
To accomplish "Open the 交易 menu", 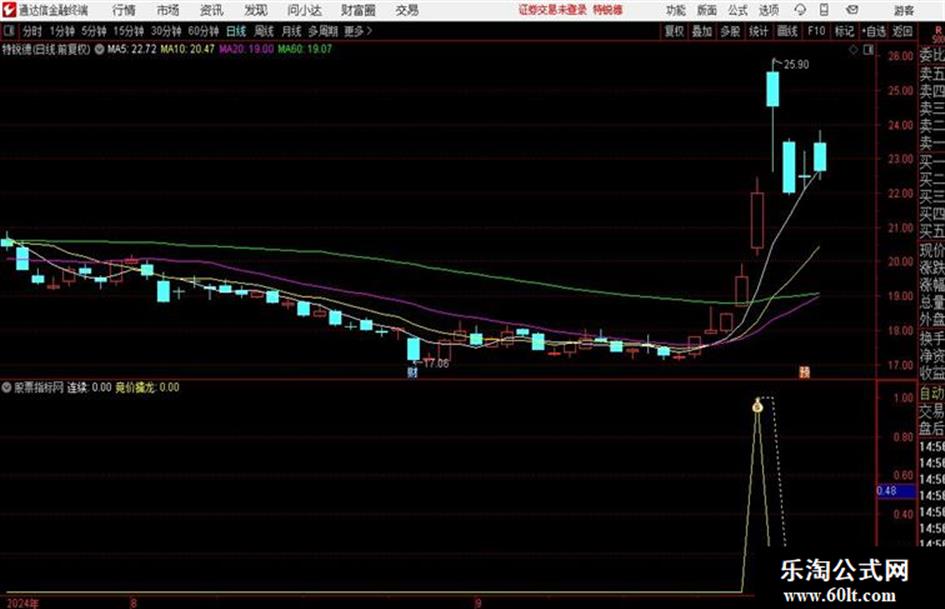I will tap(407, 10).
